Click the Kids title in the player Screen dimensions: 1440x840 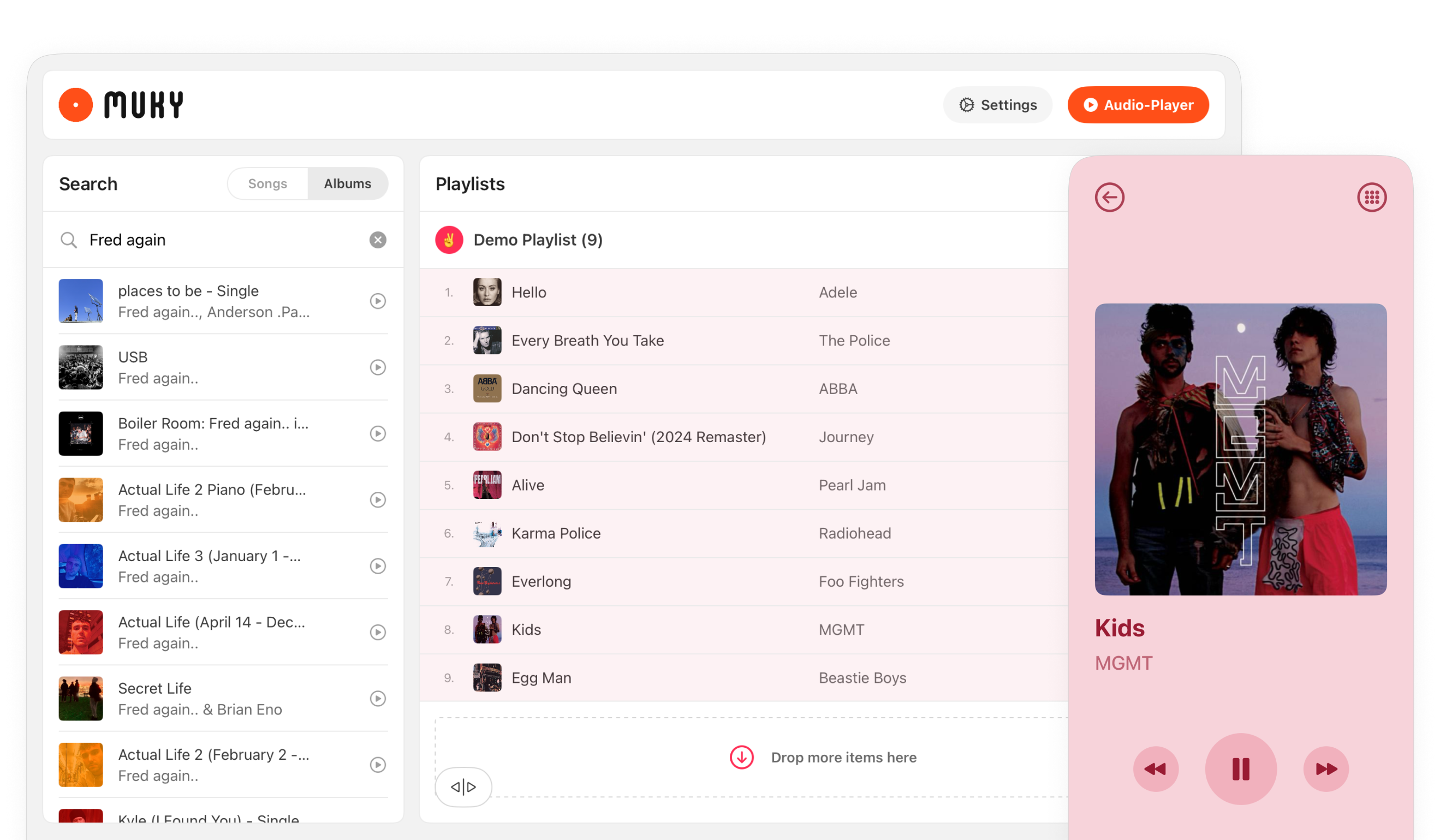[x=1120, y=628]
